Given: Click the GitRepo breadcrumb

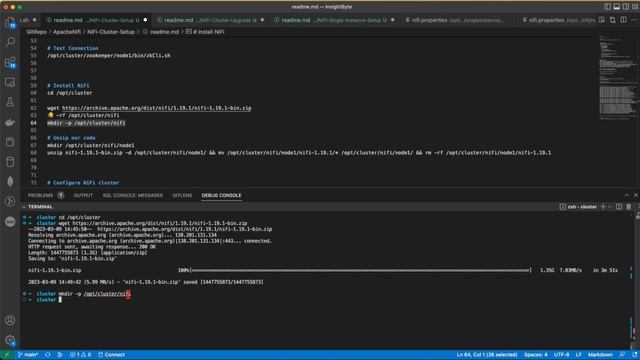Looking at the screenshot, I should (x=37, y=32).
